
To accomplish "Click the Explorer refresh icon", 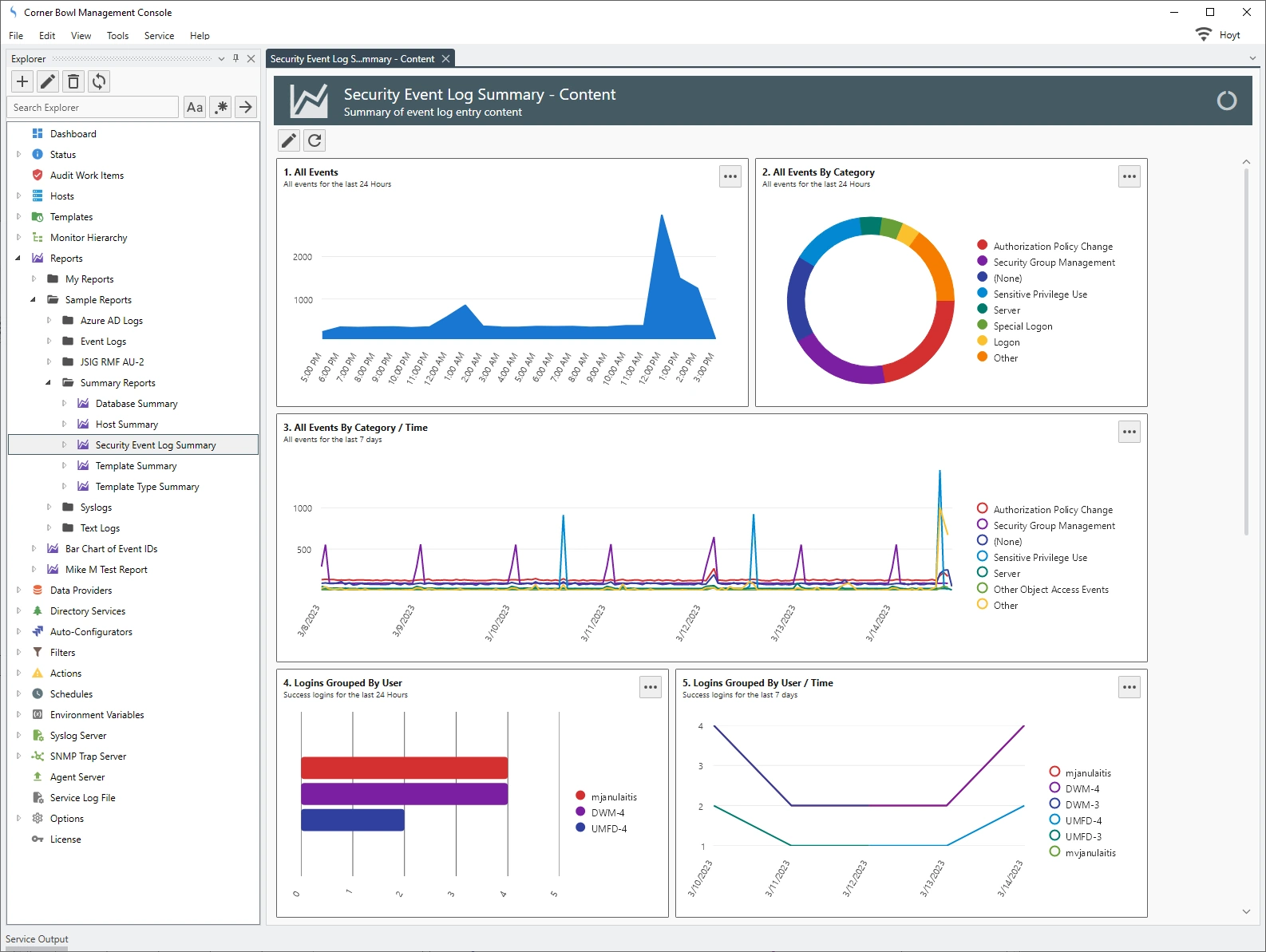I will (x=99, y=81).
